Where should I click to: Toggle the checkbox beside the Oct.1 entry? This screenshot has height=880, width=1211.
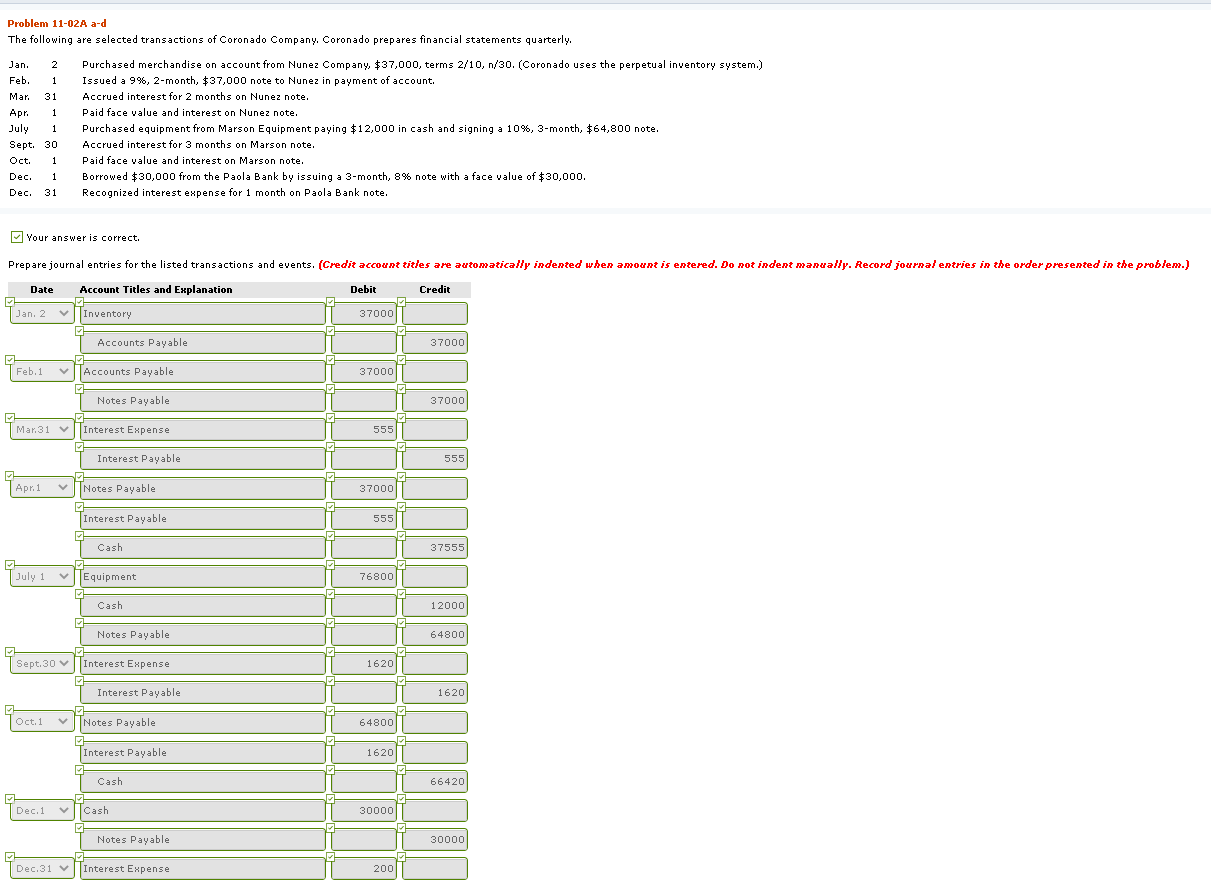pyautogui.click(x=8, y=711)
